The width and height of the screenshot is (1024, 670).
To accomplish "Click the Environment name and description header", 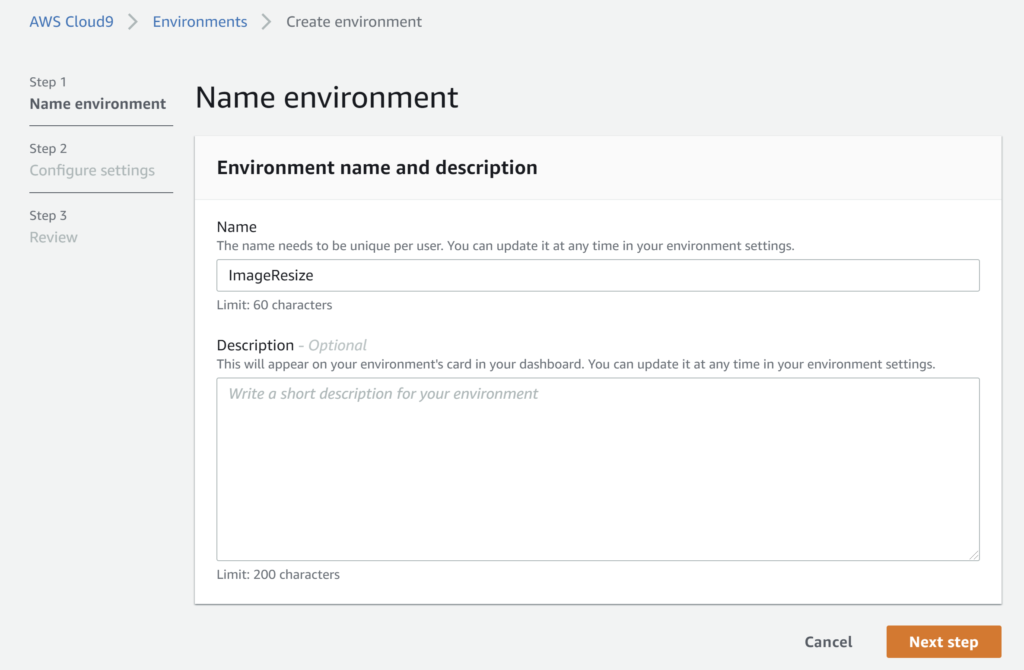I will [x=377, y=168].
